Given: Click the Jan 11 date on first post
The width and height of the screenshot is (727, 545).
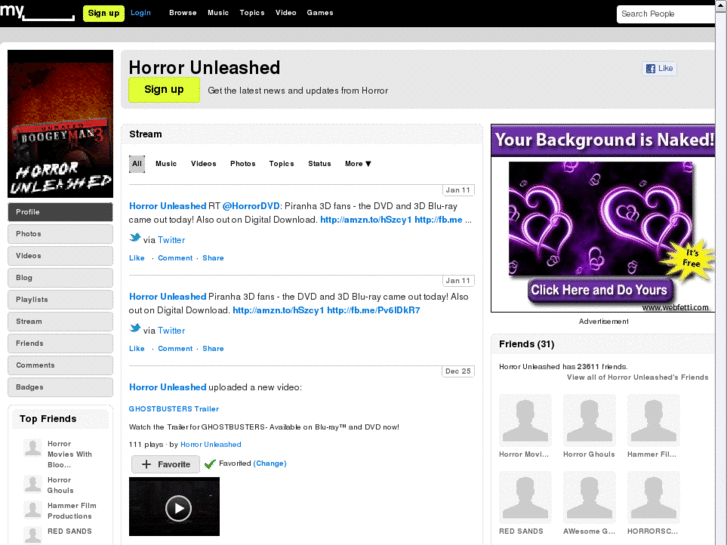Looking at the screenshot, I should point(458,190).
